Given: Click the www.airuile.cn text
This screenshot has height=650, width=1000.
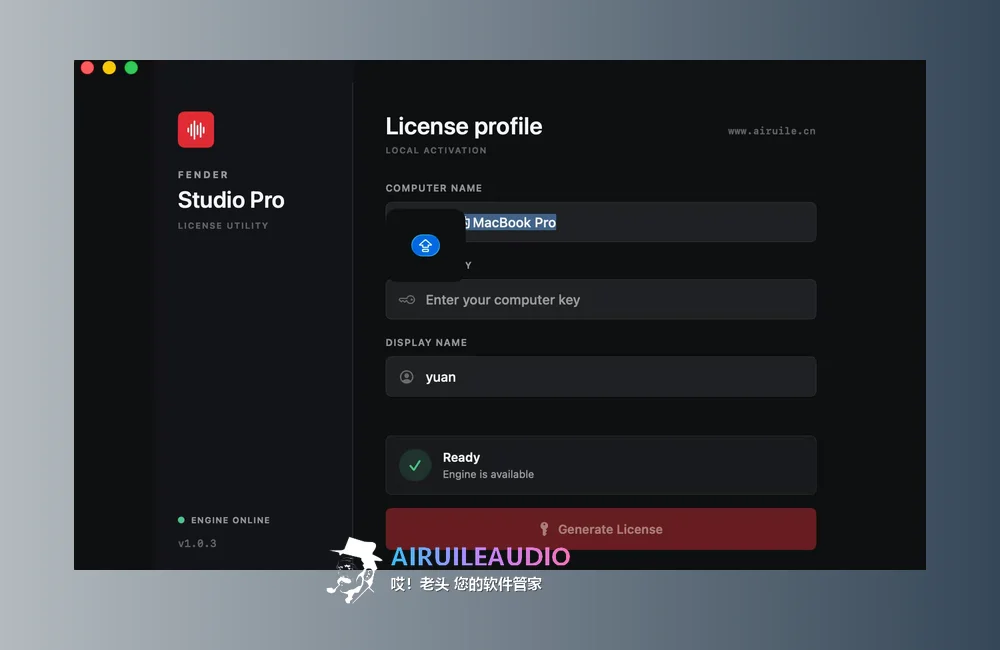Looking at the screenshot, I should (772, 131).
